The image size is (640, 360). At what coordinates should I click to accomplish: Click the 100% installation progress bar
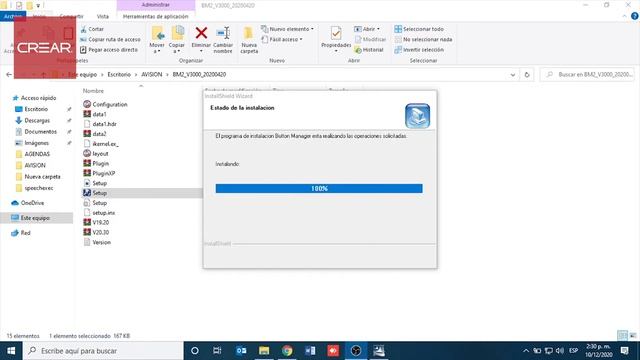319,189
